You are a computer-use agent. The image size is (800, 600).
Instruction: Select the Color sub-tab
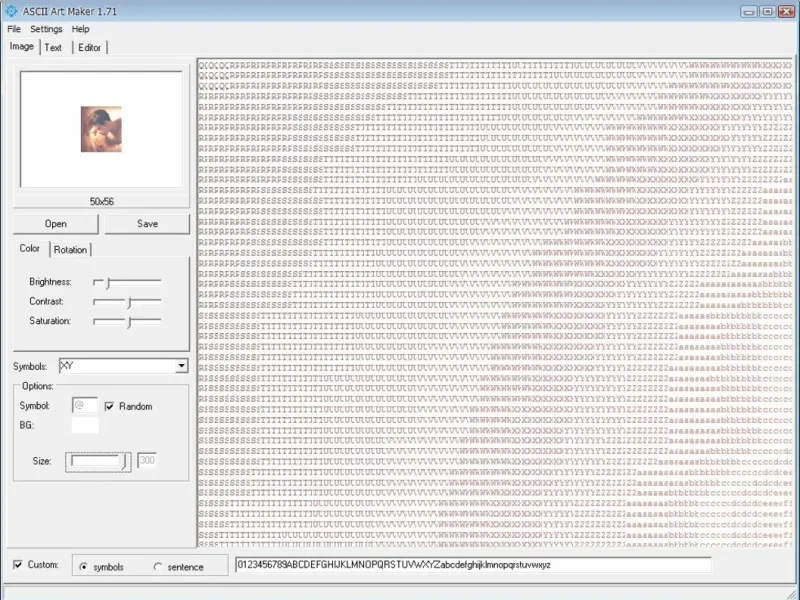point(30,248)
